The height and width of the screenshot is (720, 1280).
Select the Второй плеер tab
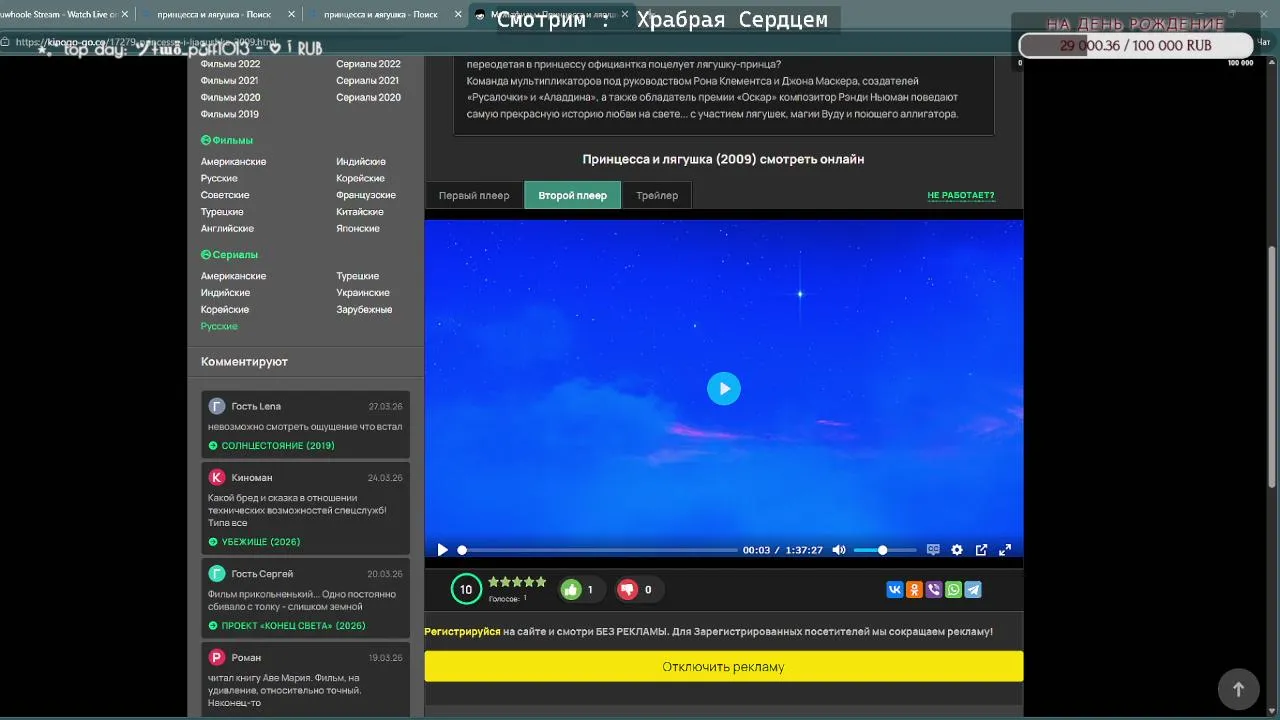[x=572, y=196]
